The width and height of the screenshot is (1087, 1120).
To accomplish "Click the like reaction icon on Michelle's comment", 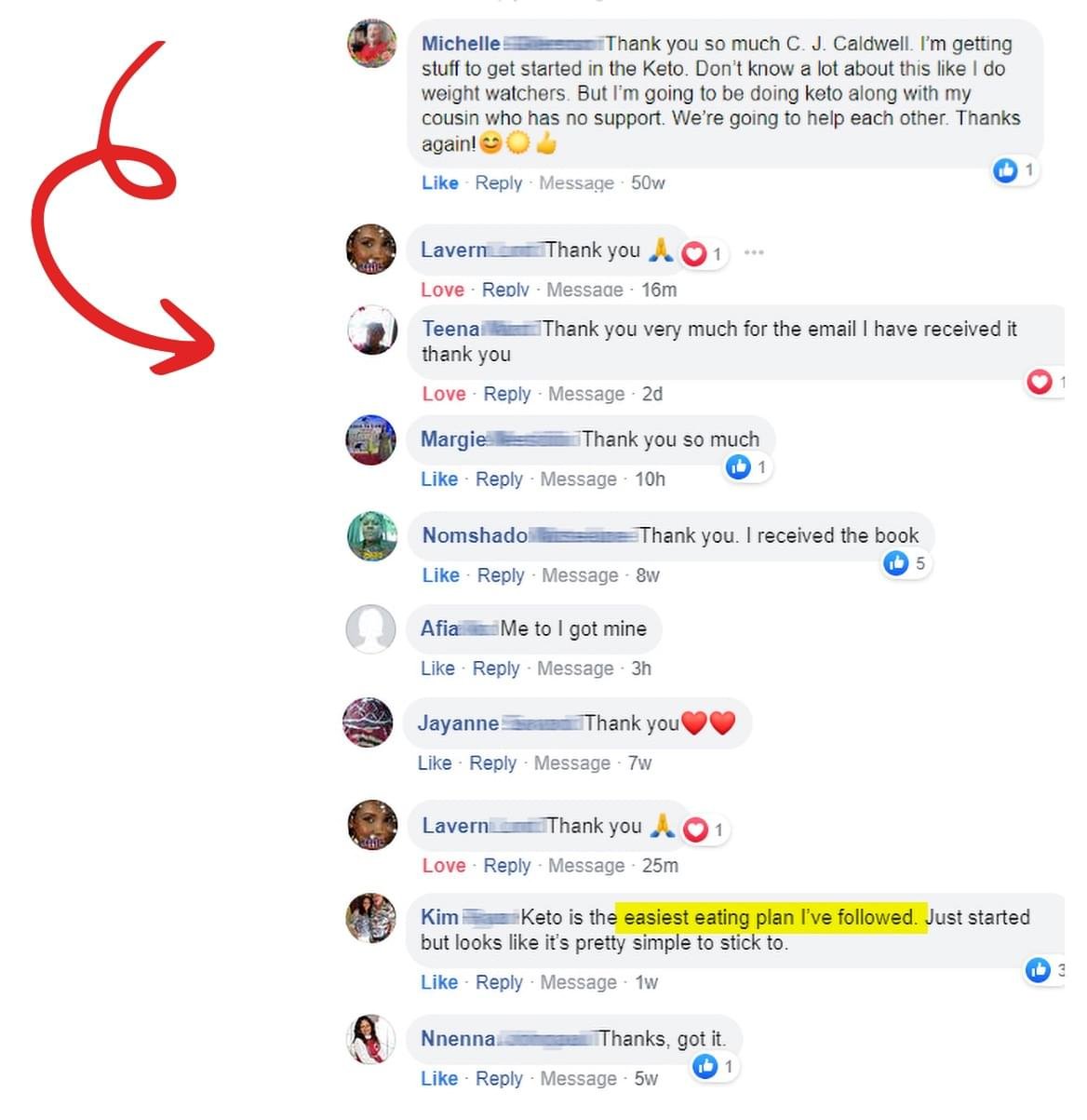I will click(x=1005, y=170).
